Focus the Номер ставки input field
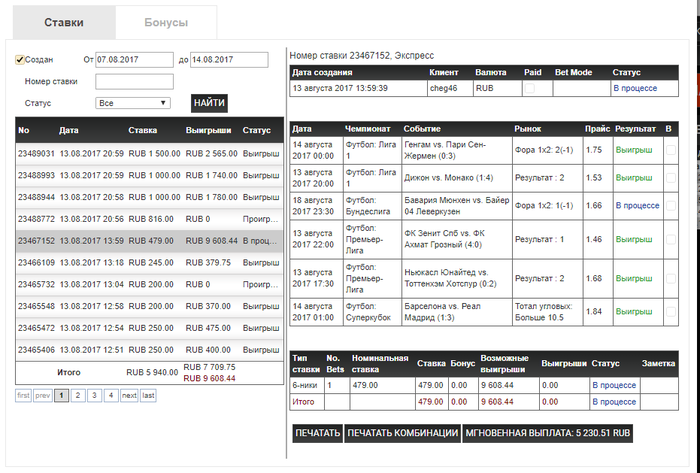Screen dimensions: 700x473 click(x=134, y=82)
